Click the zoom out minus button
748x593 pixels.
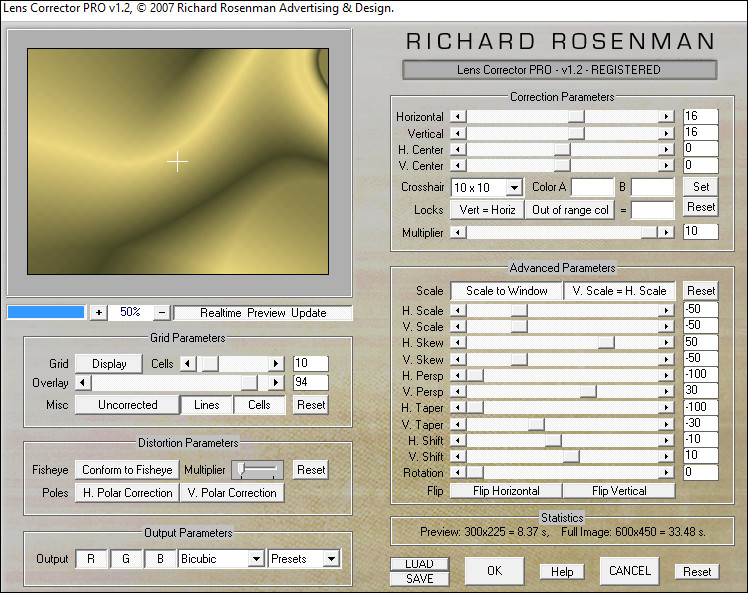[162, 313]
